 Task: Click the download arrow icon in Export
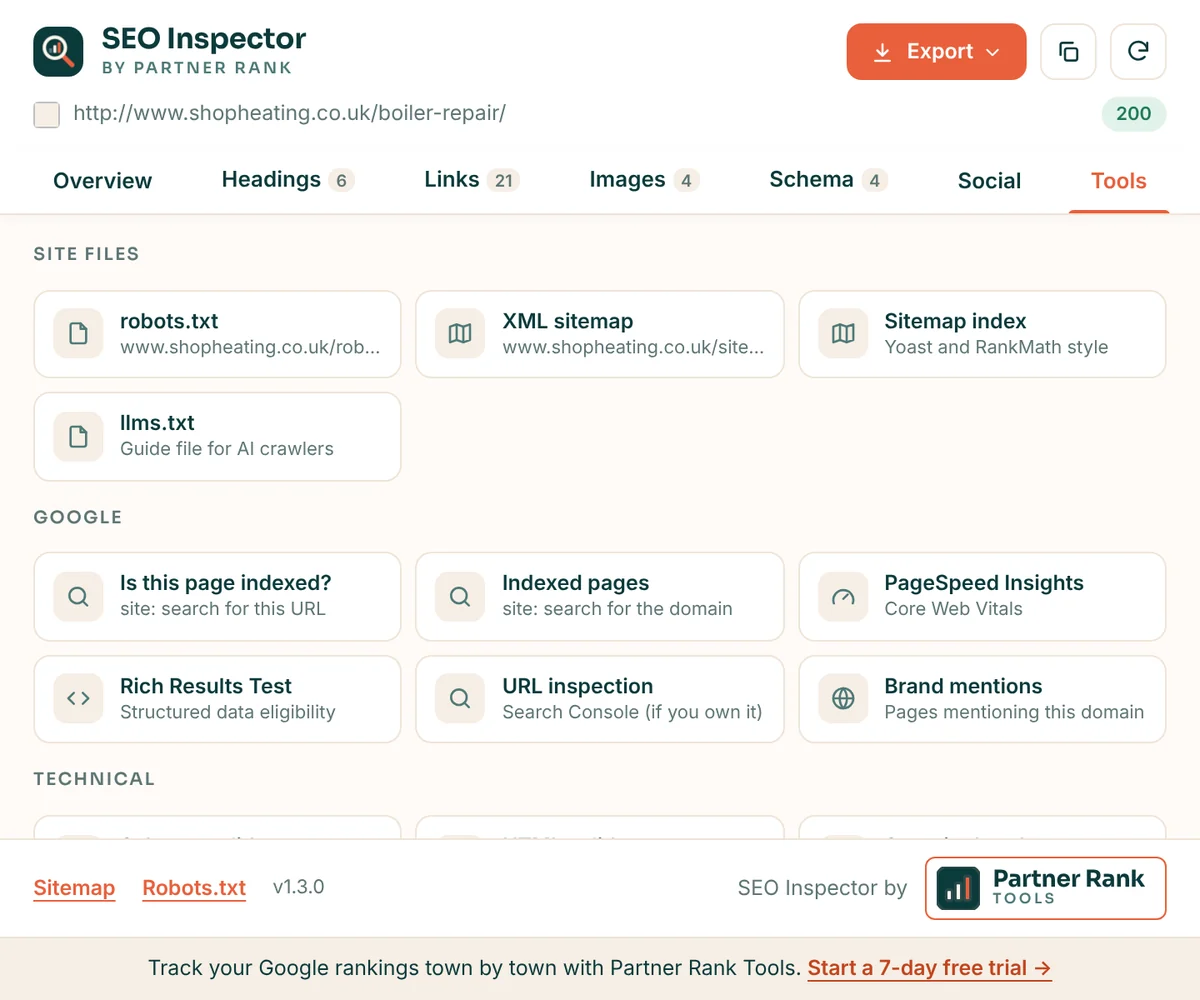(x=882, y=52)
